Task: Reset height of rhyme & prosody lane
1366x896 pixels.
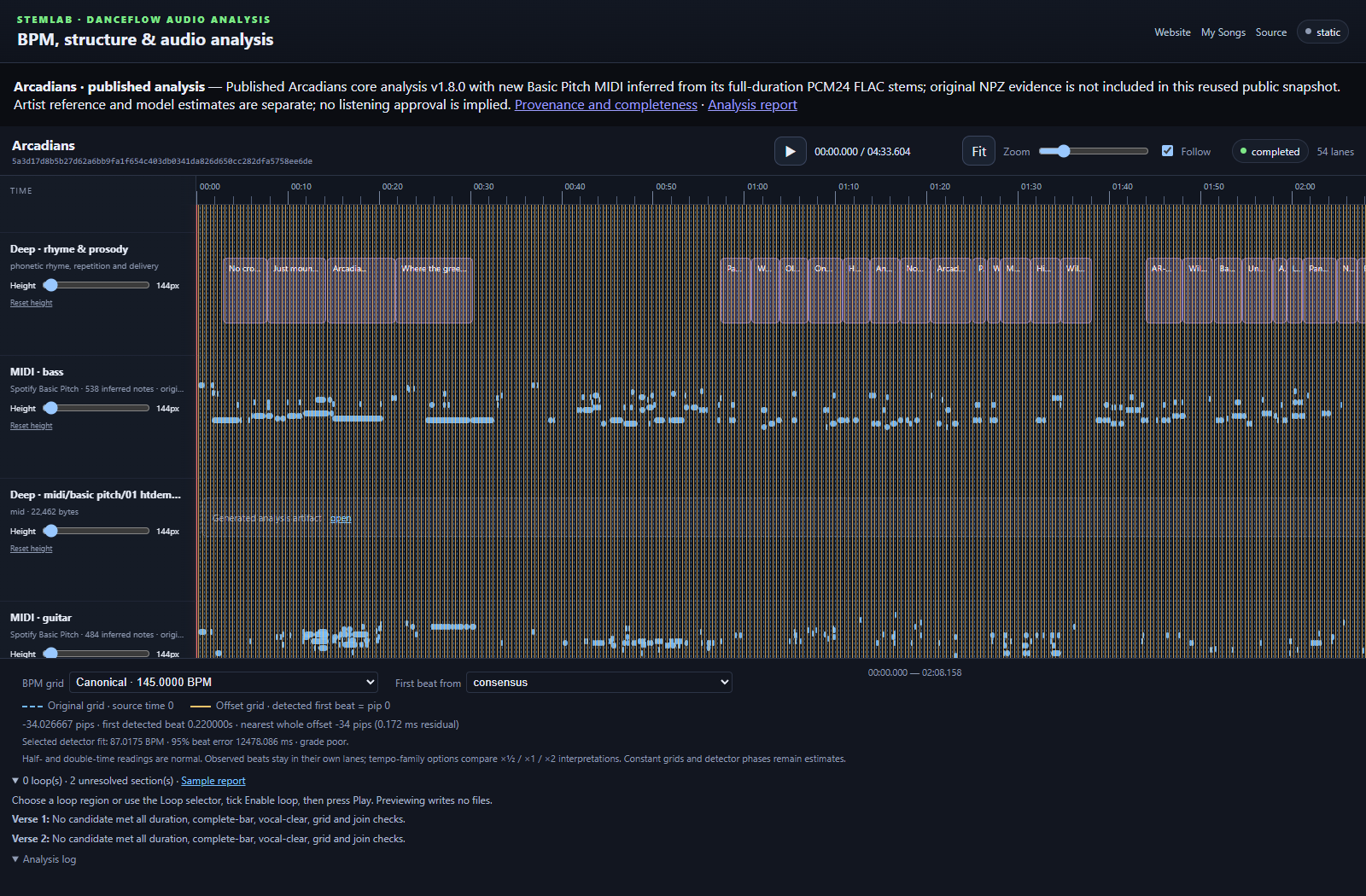Action: tap(32, 303)
